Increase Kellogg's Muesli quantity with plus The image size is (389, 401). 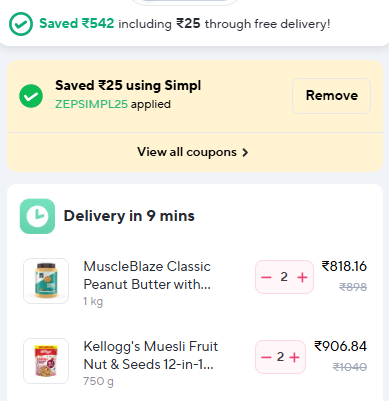(294, 357)
